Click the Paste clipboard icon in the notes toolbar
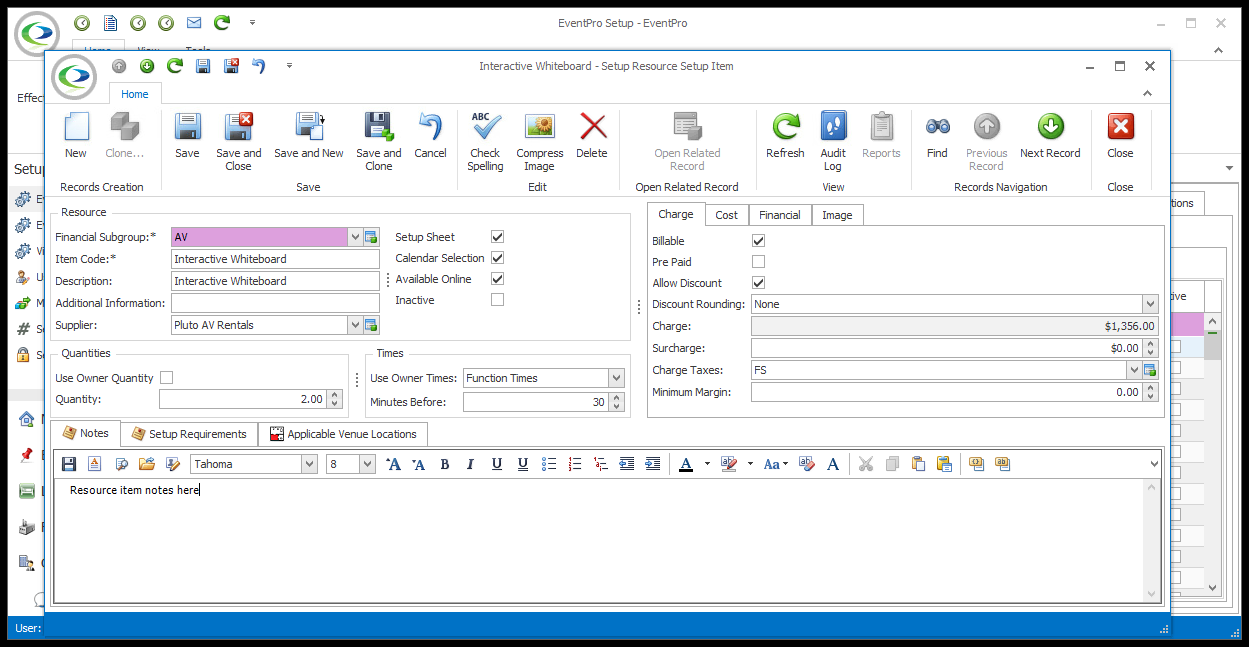The image size is (1249, 647). [x=918, y=464]
